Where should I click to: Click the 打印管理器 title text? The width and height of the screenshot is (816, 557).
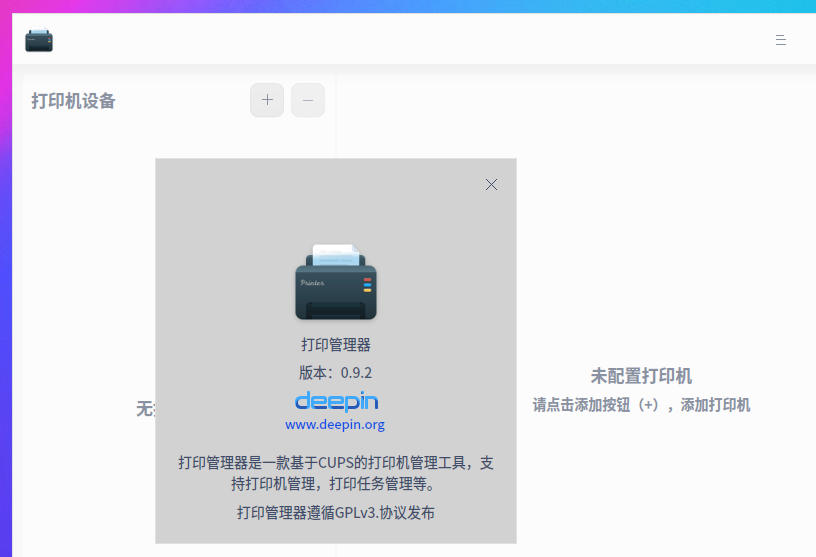pos(336,345)
